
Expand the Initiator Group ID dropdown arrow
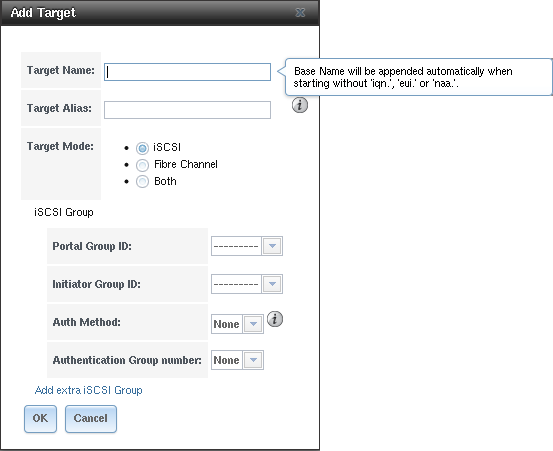pyautogui.click(x=272, y=284)
